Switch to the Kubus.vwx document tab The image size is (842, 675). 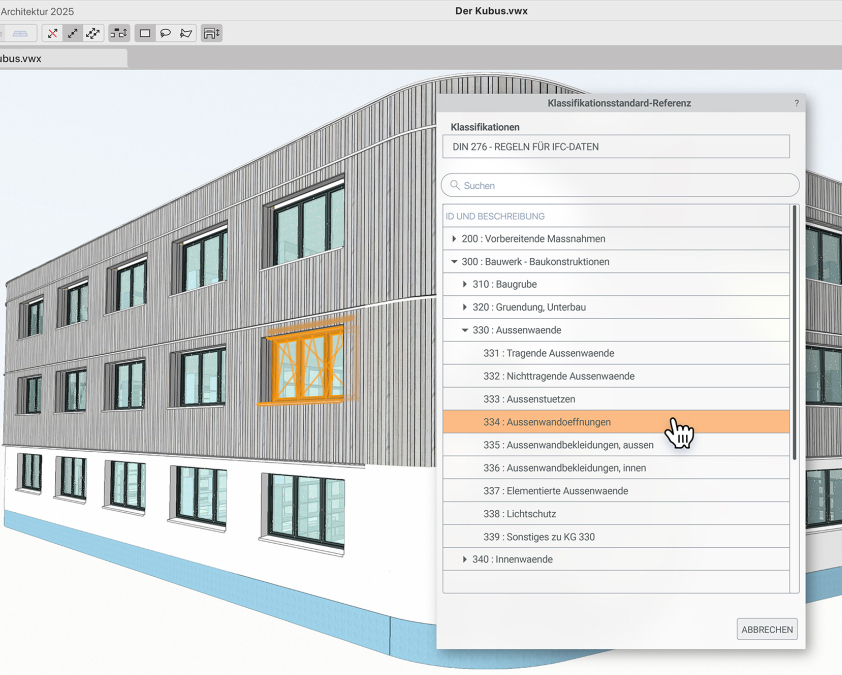click(x=62, y=59)
